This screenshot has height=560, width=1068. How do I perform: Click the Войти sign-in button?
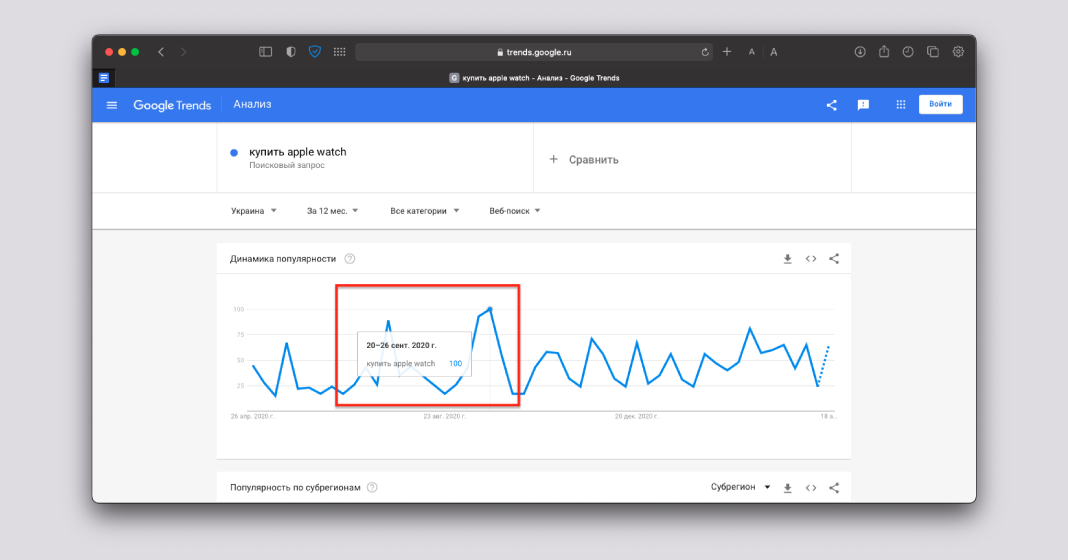(940, 104)
